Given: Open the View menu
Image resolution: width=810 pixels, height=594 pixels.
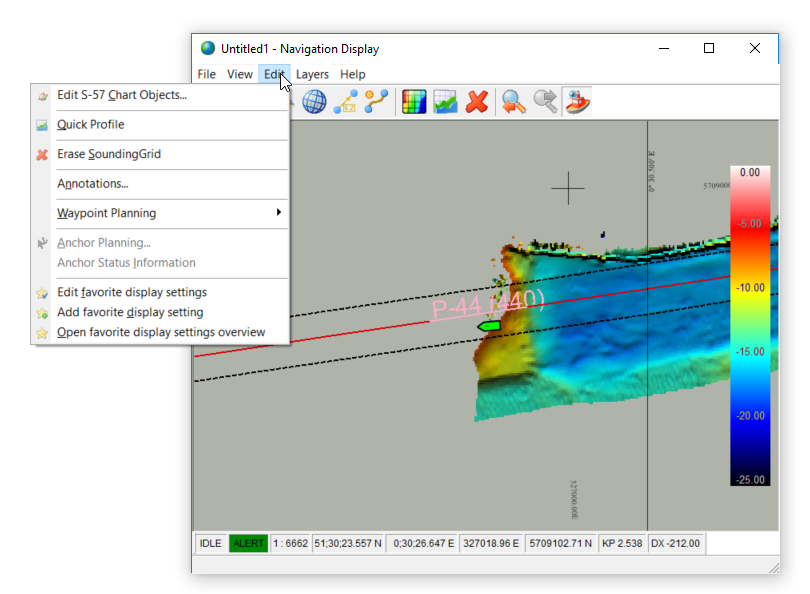Looking at the screenshot, I should [x=240, y=74].
